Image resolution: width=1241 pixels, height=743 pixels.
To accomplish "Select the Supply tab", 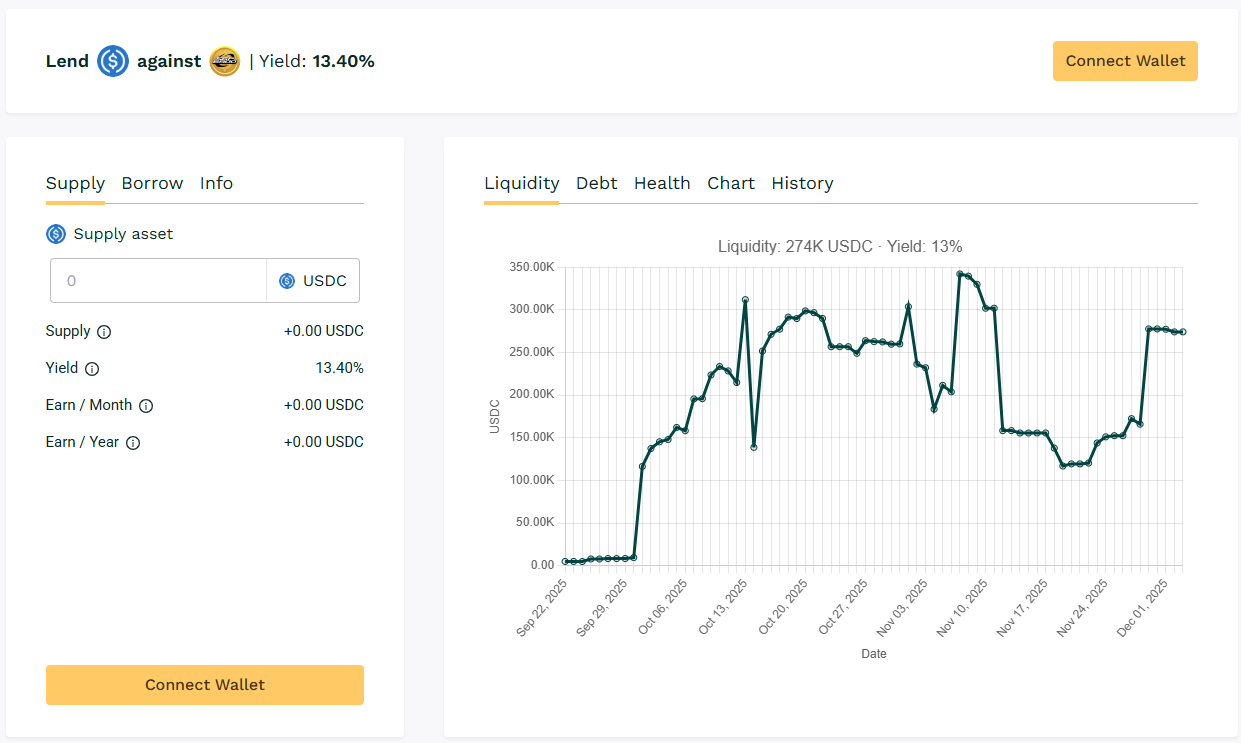I will point(75,183).
